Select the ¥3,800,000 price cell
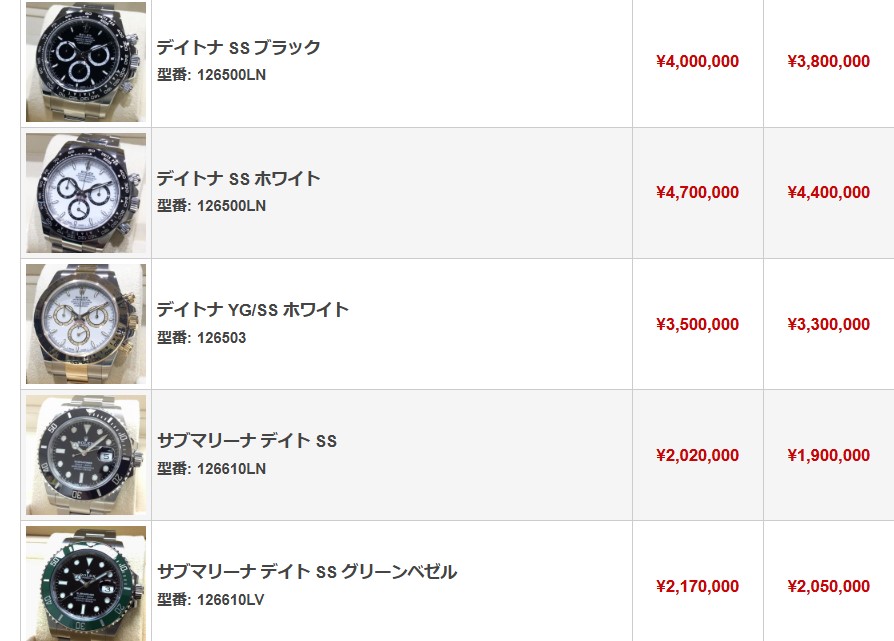 pyautogui.click(x=828, y=62)
